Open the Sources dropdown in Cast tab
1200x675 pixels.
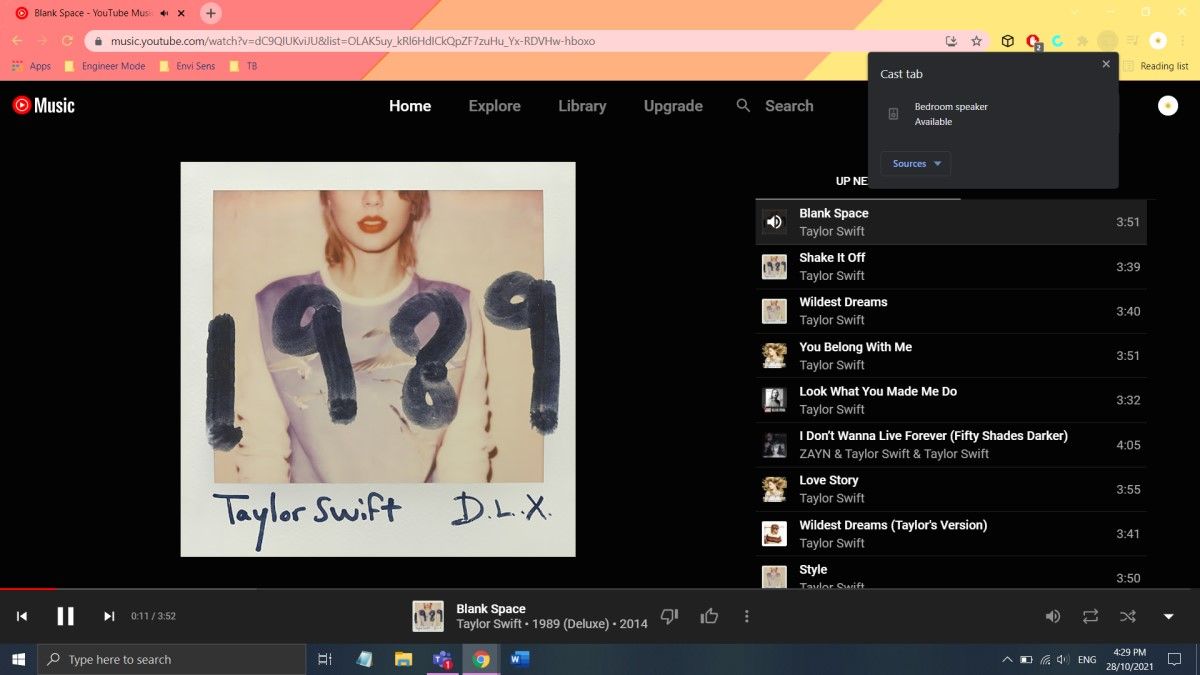tap(915, 163)
